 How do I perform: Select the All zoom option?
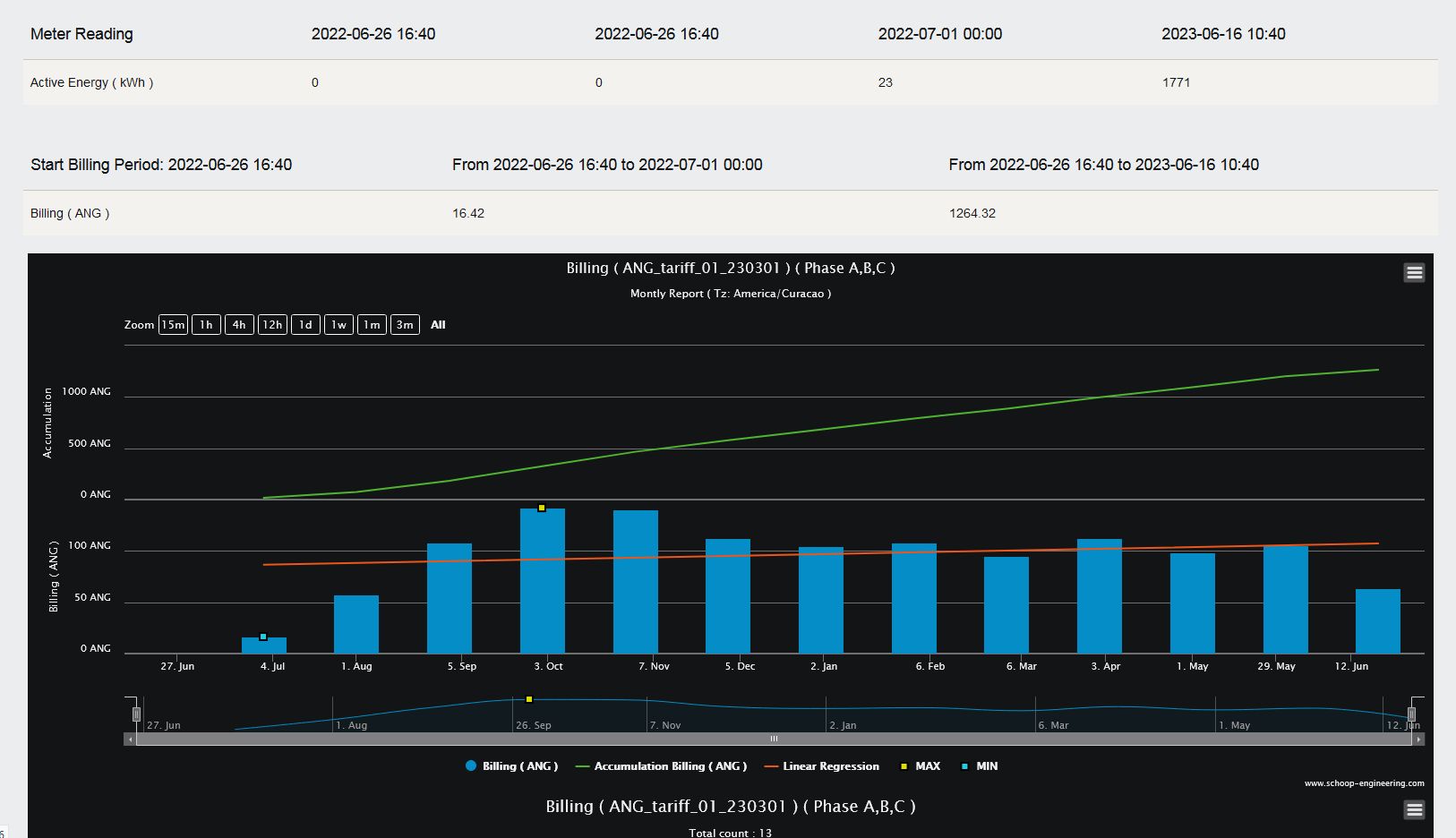coord(438,325)
